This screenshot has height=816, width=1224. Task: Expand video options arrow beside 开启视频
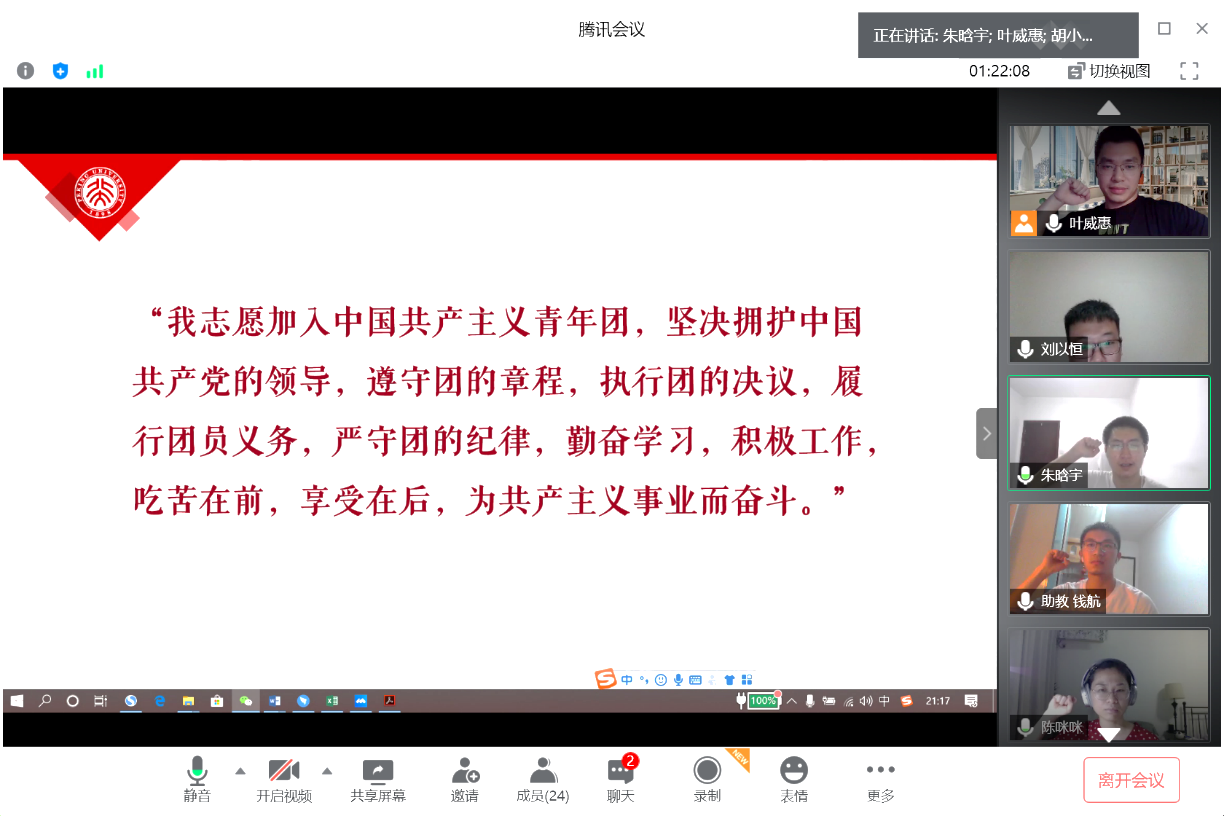point(326,771)
